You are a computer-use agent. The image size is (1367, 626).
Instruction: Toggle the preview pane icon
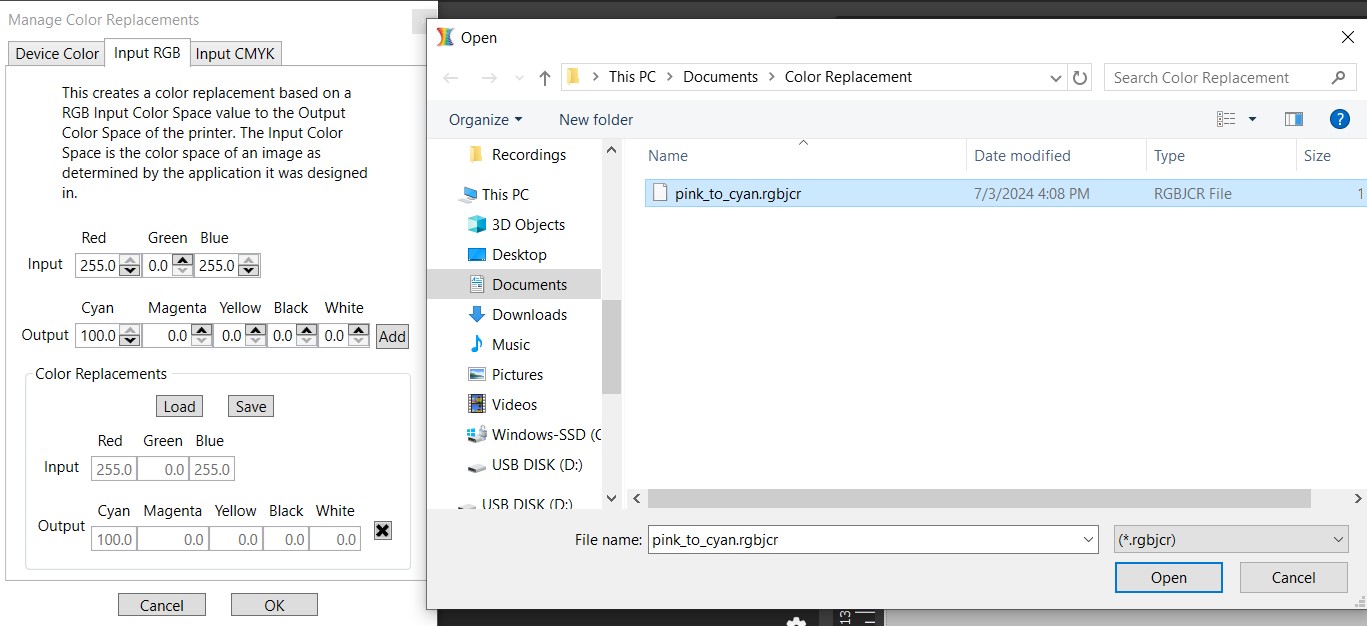click(1293, 119)
